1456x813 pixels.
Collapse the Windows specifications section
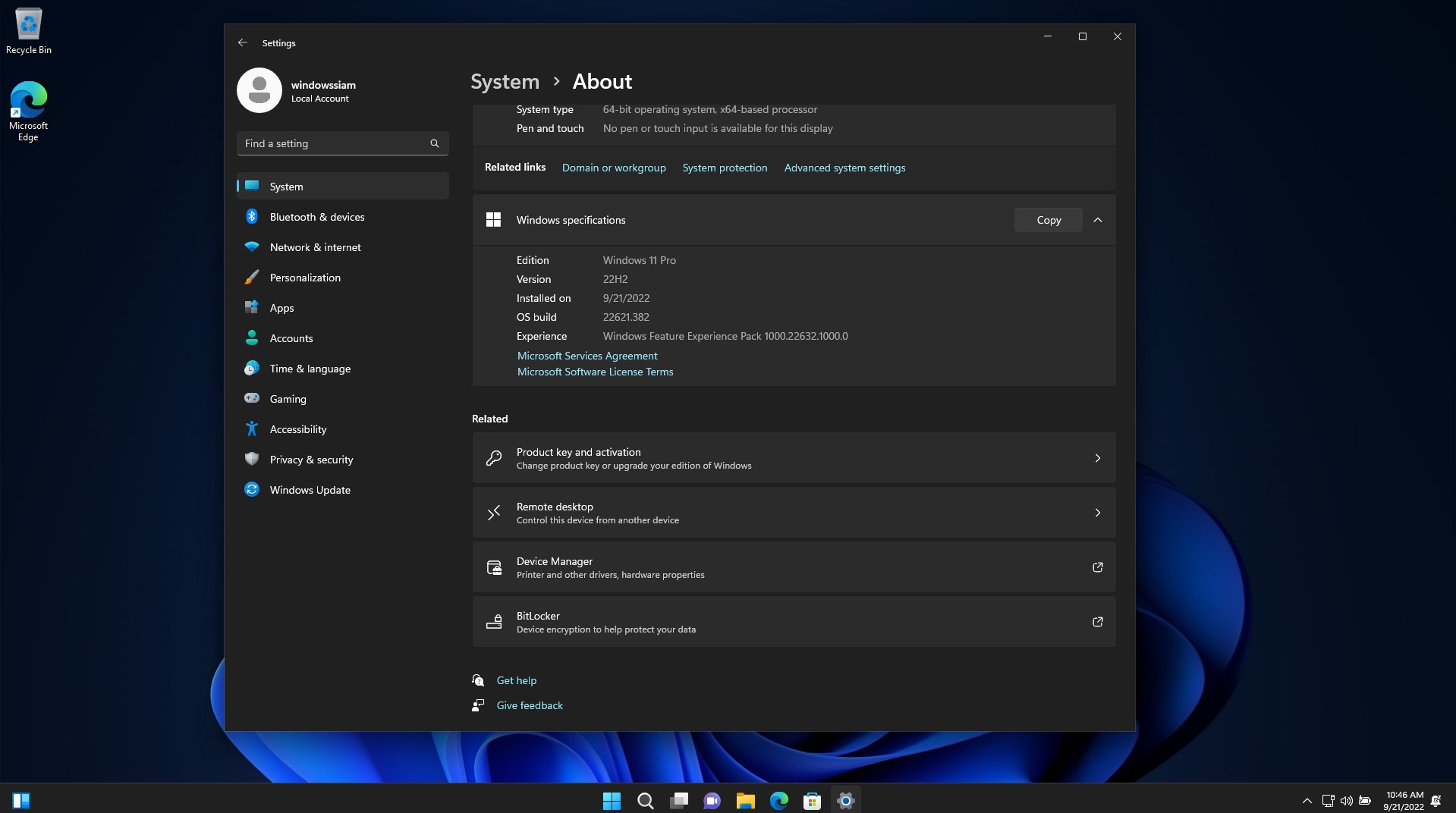1098,220
